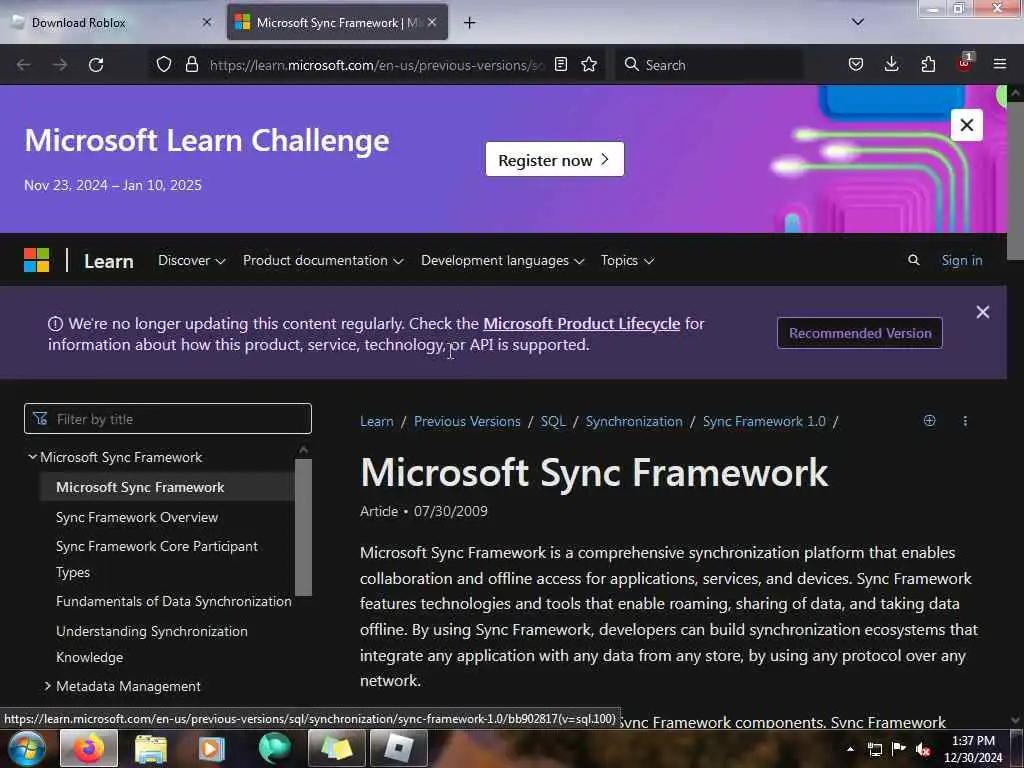Click the Learn breadcrumb link
This screenshot has height=768, width=1024.
[x=377, y=421]
